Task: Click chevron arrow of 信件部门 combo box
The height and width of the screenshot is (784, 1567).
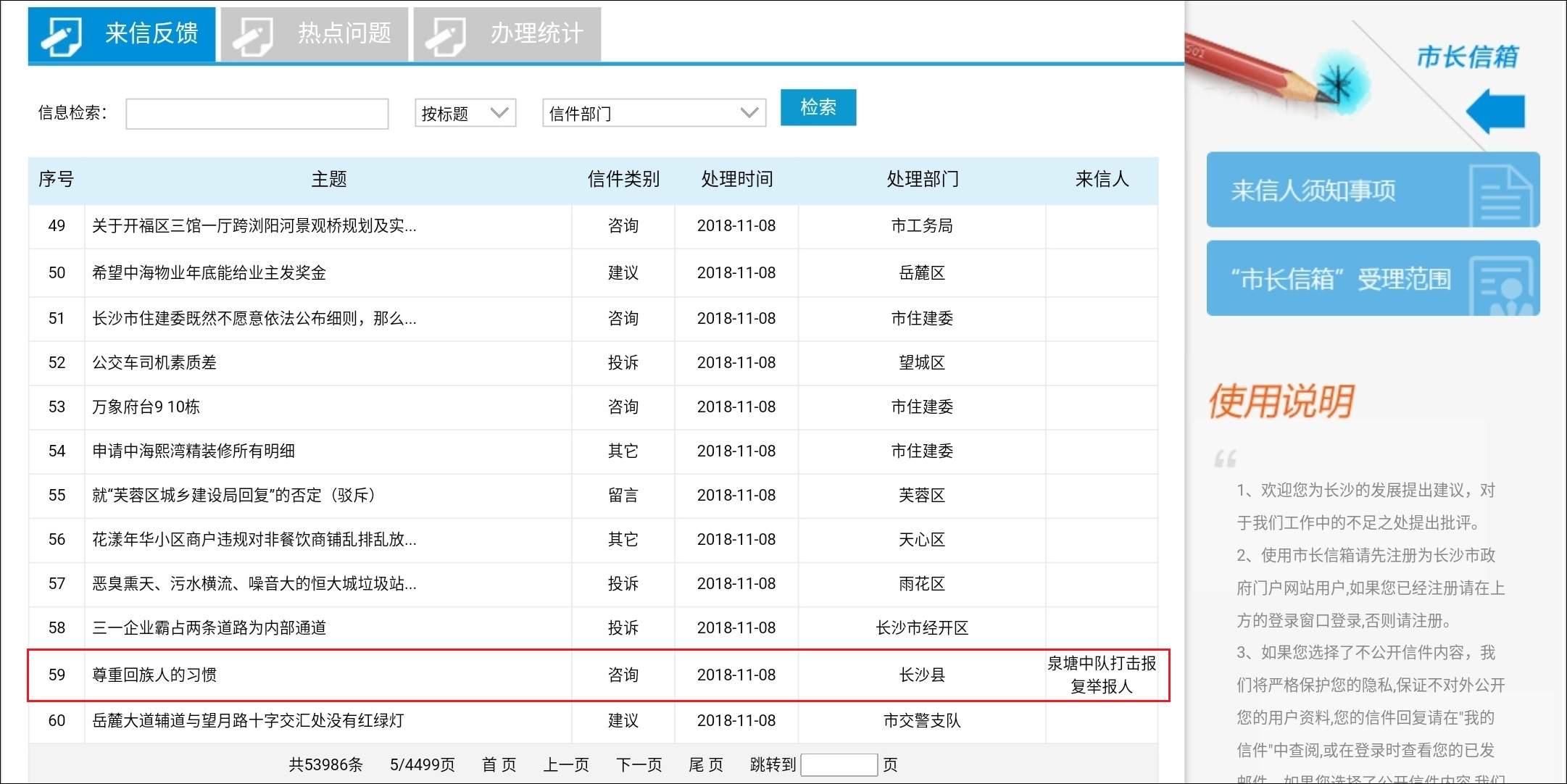Action: tap(749, 113)
